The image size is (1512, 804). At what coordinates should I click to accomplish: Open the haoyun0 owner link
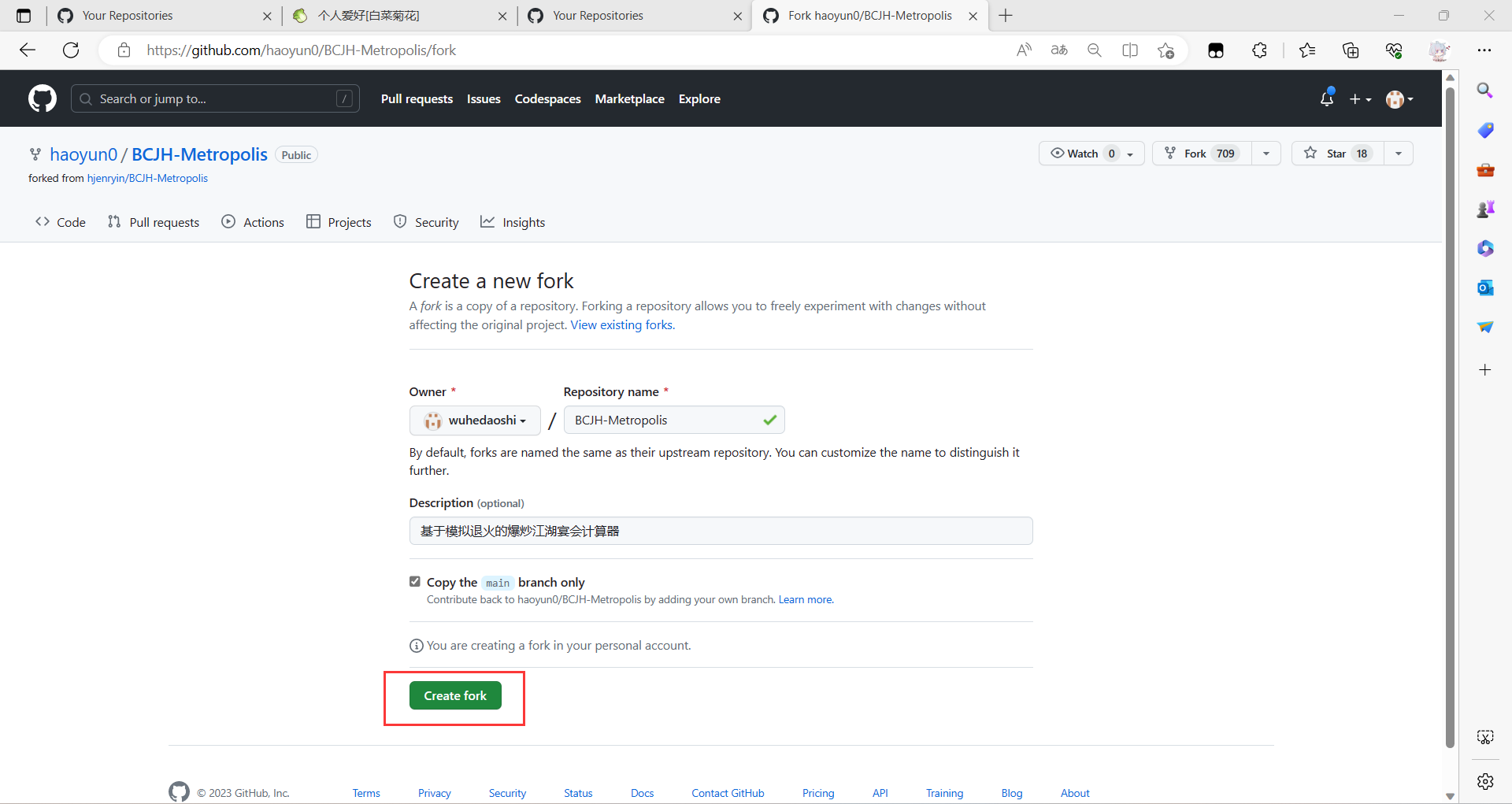pos(83,154)
